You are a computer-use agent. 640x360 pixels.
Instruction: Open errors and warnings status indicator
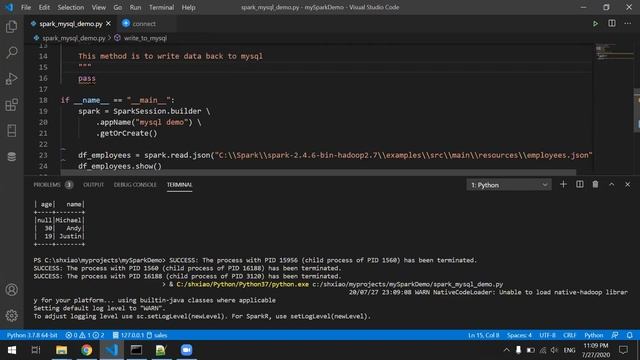click(84, 335)
